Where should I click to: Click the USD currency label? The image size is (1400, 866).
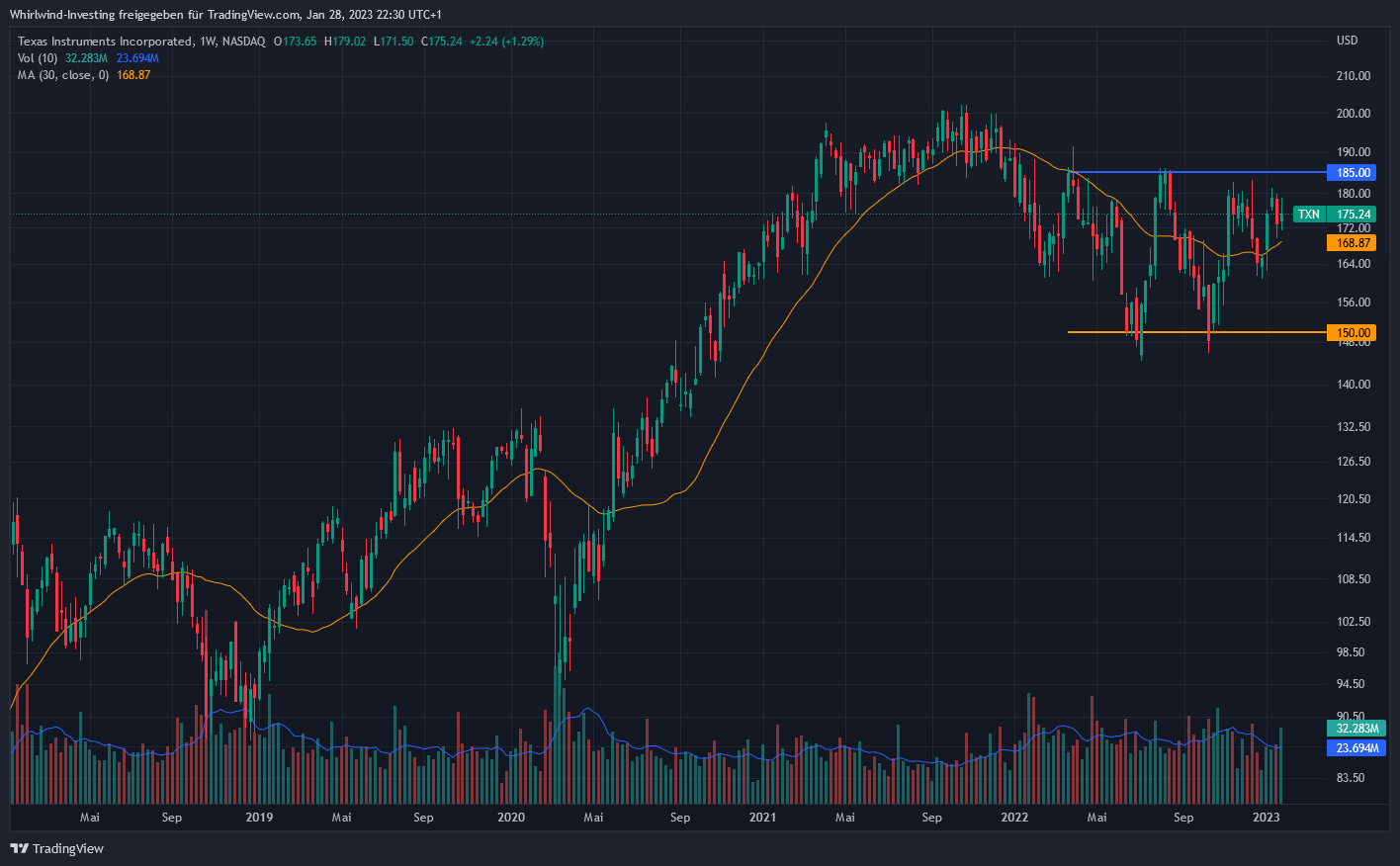pyautogui.click(x=1347, y=41)
